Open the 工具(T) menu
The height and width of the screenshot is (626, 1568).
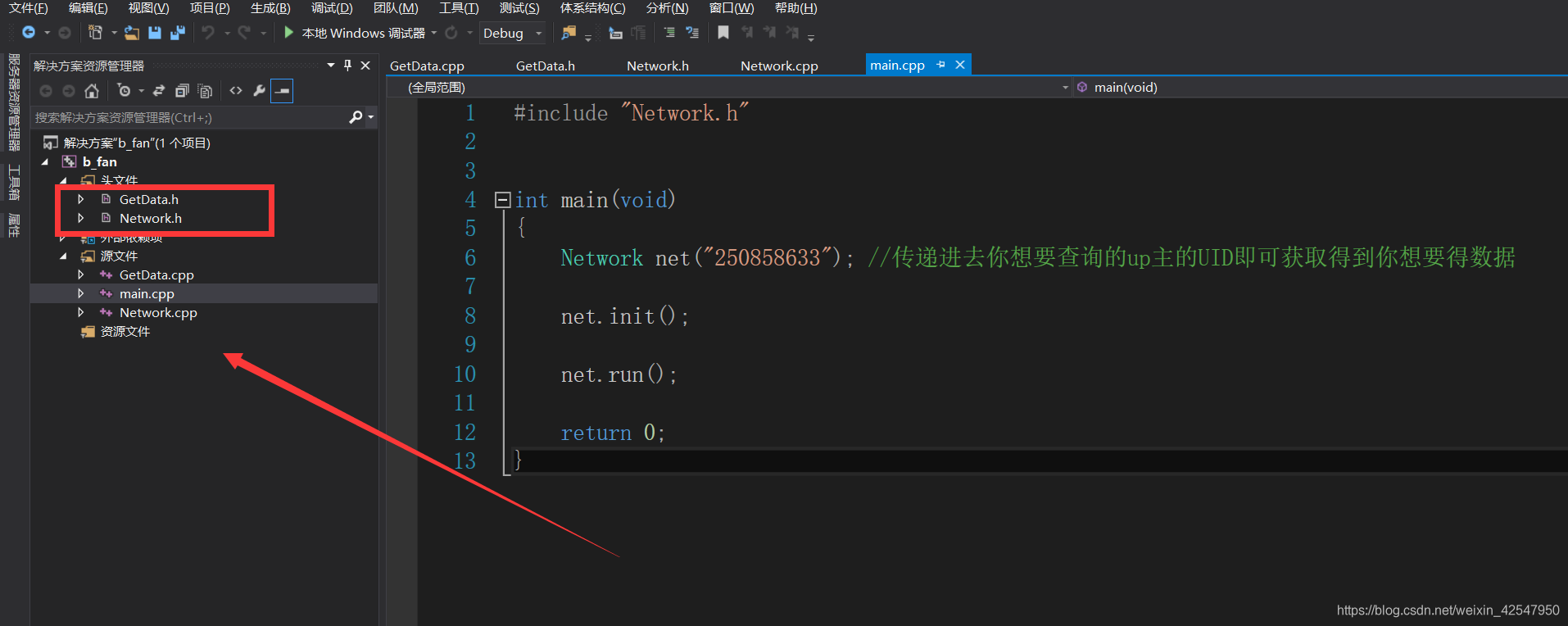[x=459, y=8]
